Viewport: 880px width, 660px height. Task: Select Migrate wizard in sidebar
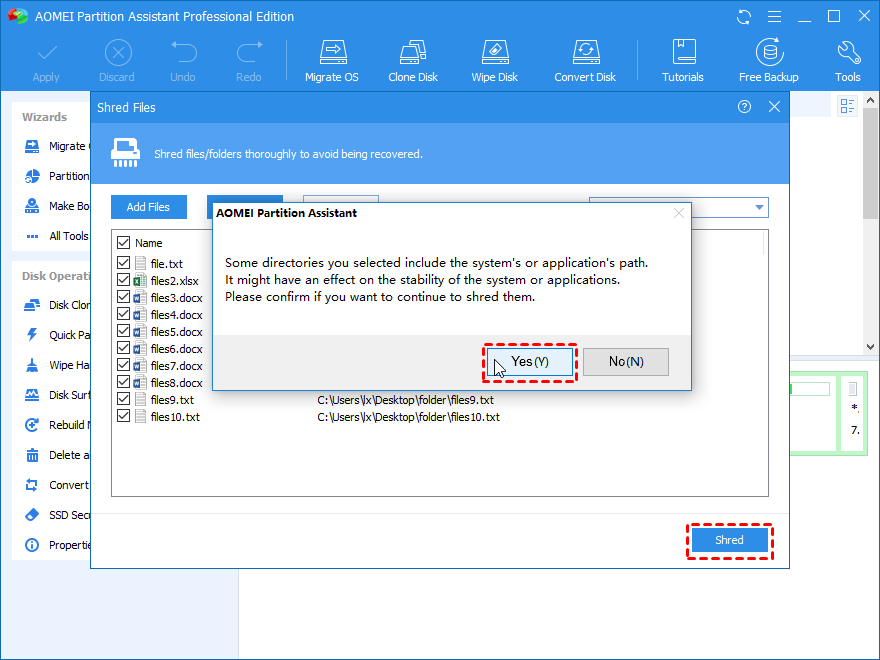(x=56, y=146)
